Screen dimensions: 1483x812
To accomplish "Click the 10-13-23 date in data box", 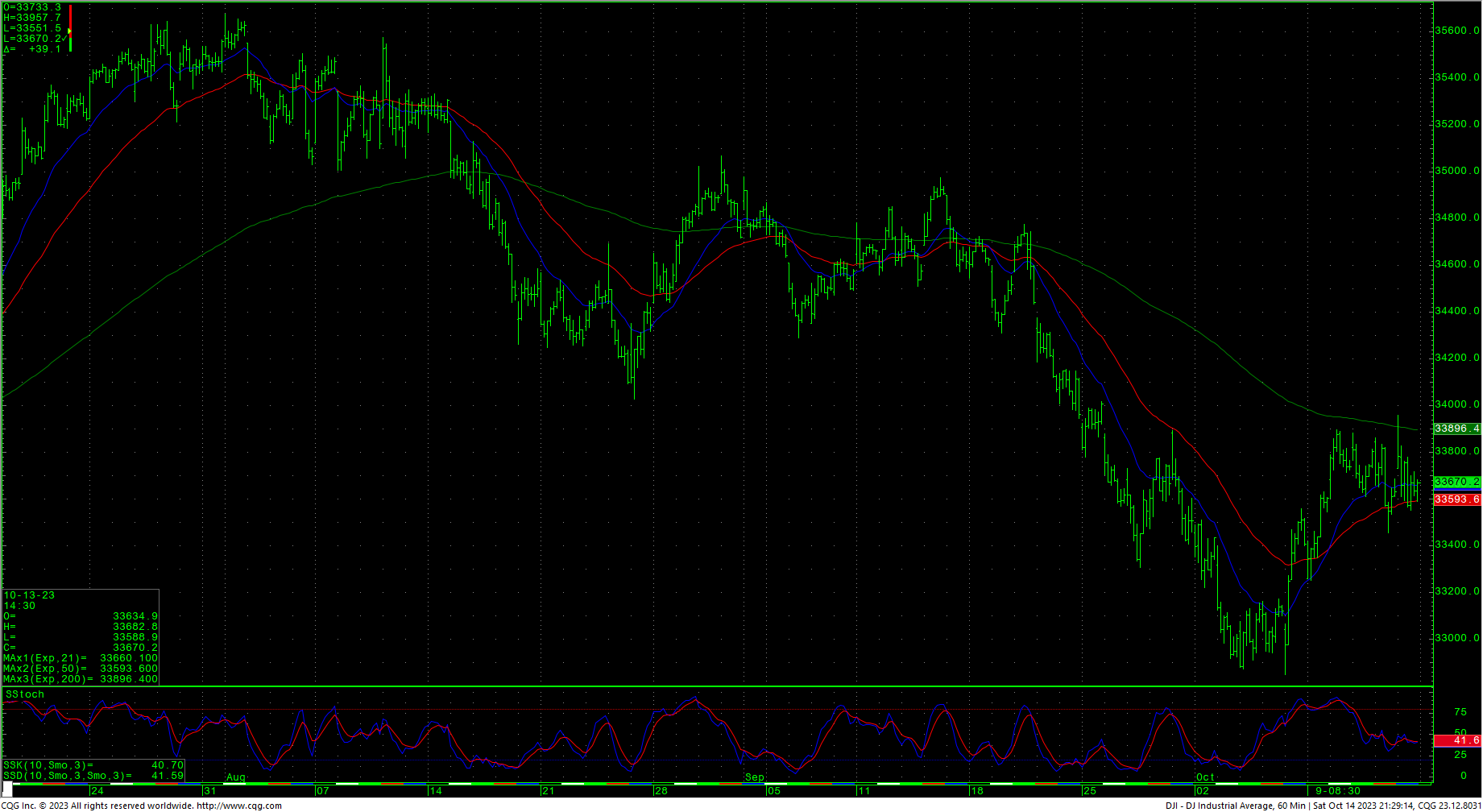I will click(29, 595).
